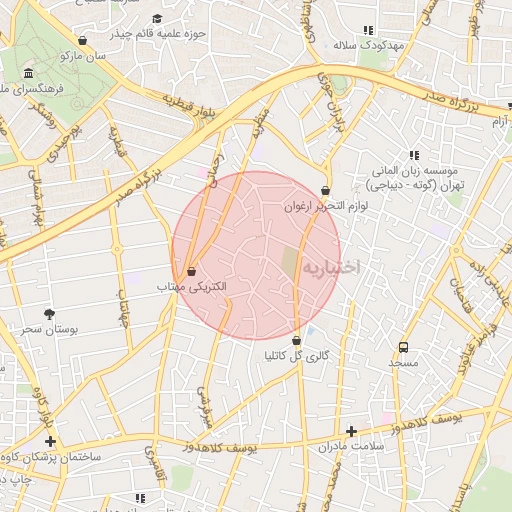
Task: Click the bus stop icon above مسجد
Action: click(403, 348)
